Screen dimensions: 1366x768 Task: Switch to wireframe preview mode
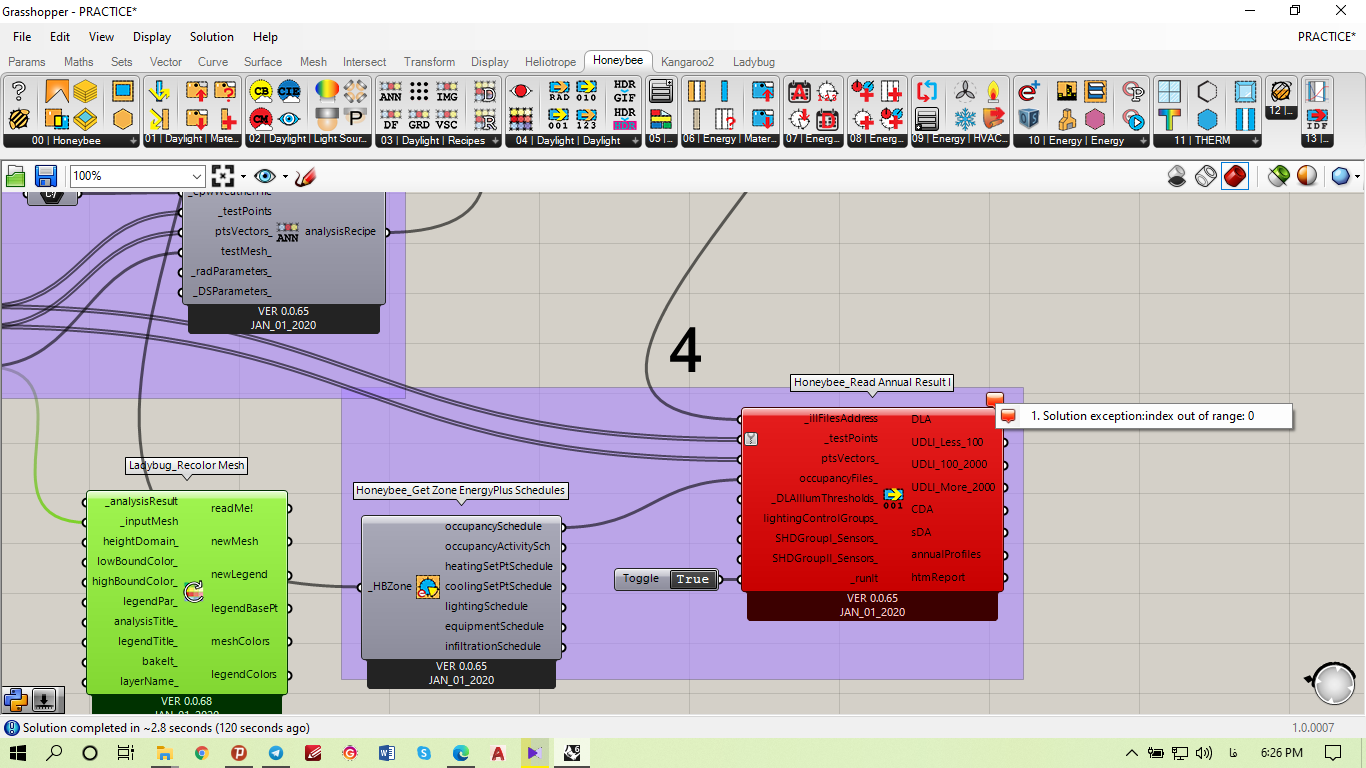point(1206,177)
